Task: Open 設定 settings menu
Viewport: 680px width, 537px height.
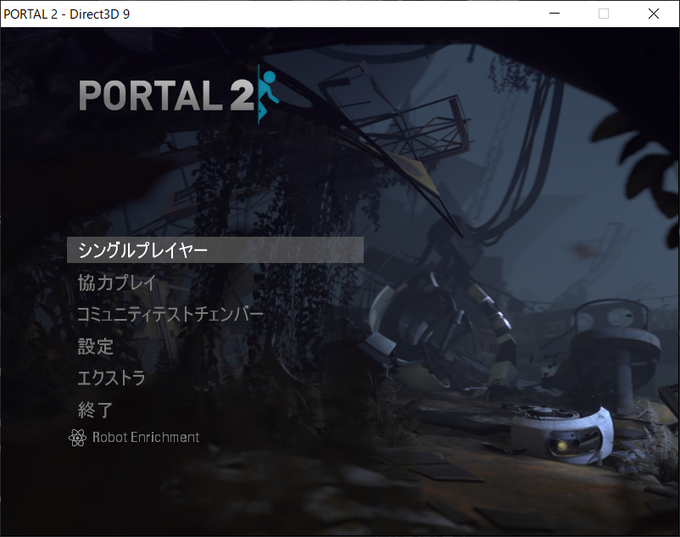Action: (95, 347)
